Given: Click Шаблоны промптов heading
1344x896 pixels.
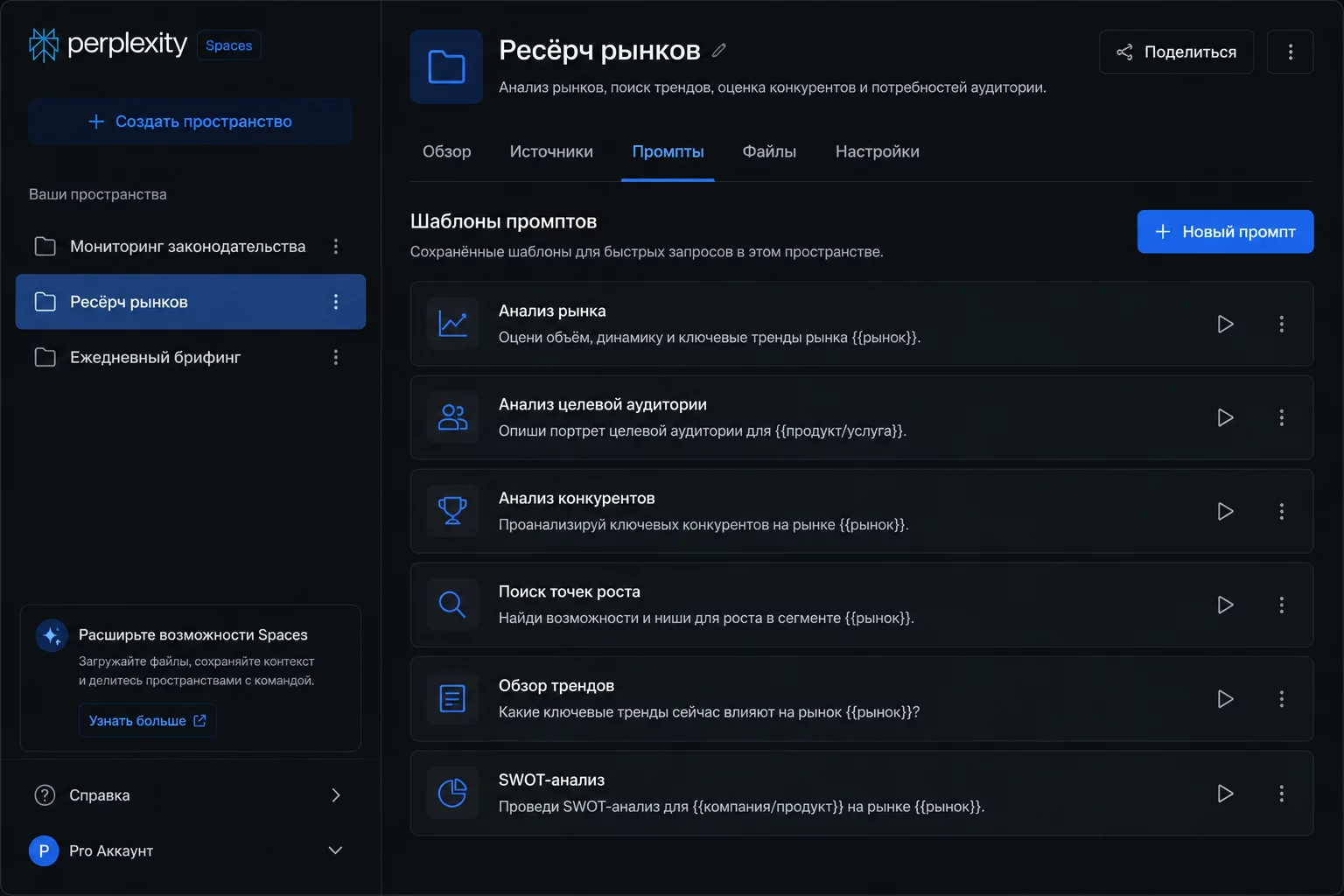Looking at the screenshot, I should [503, 221].
